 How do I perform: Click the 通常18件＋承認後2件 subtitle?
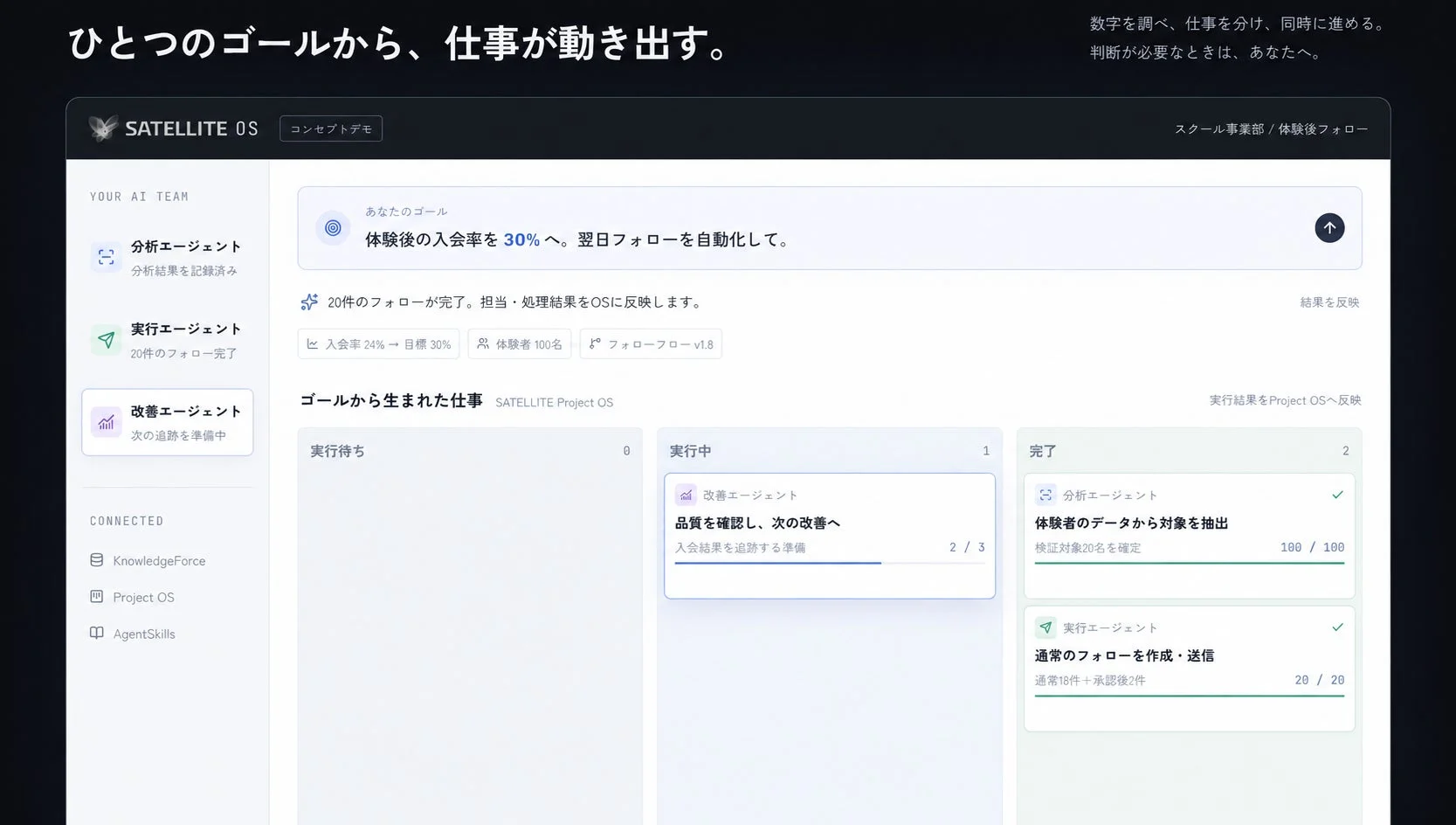[1089, 681]
